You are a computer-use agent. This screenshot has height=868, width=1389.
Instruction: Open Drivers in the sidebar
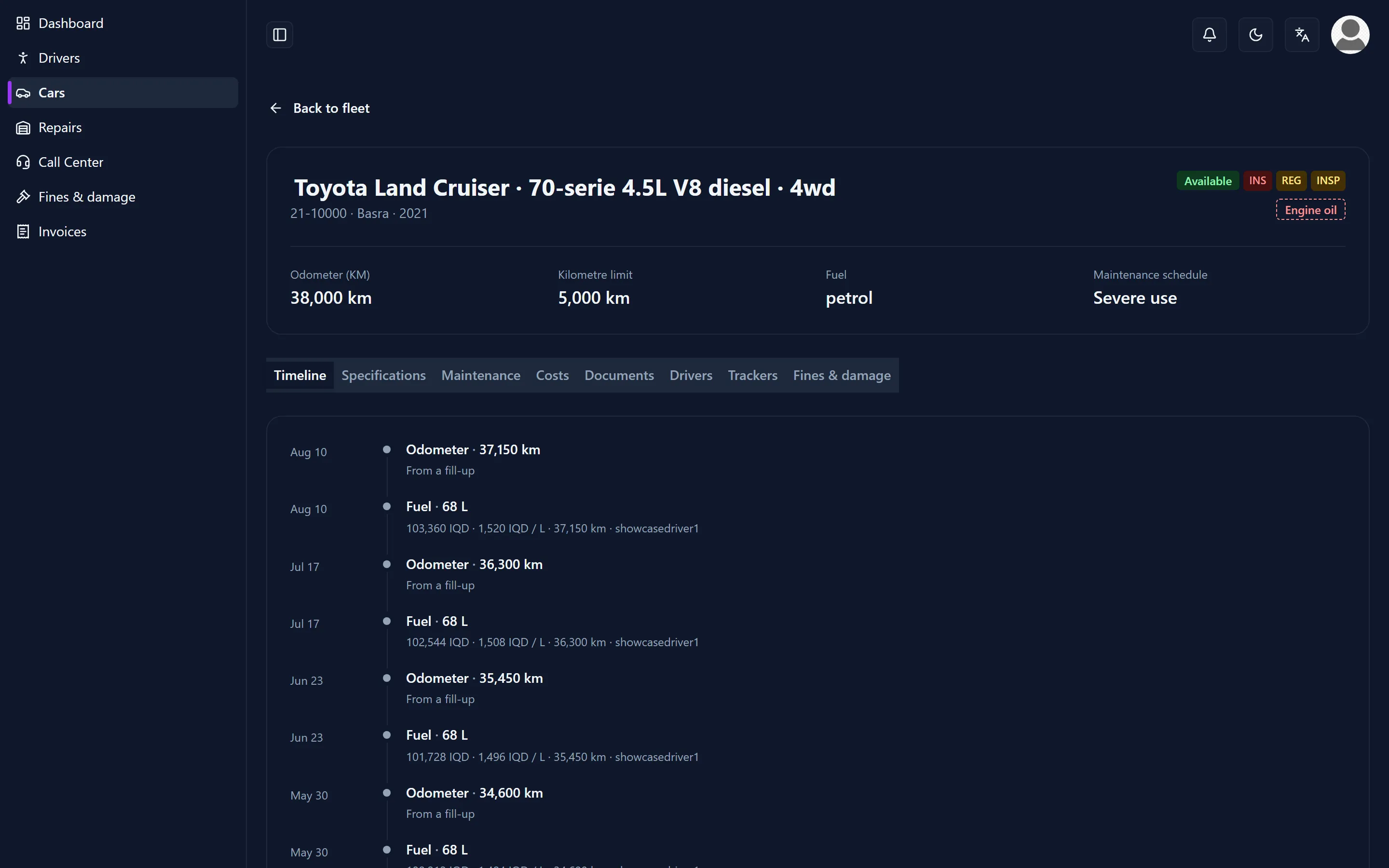point(123,58)
